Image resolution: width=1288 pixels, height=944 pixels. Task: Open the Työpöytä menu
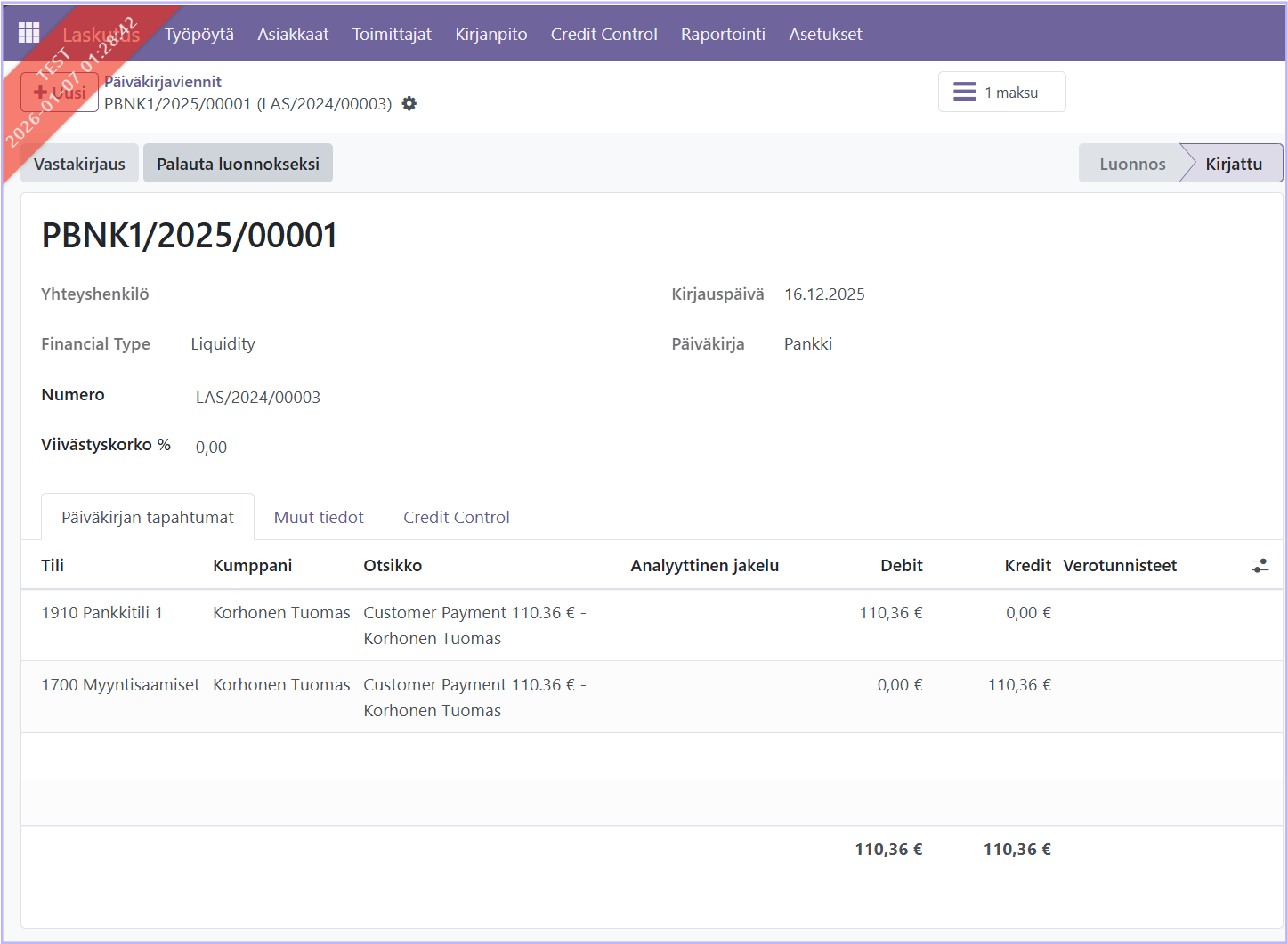point(199,35)
